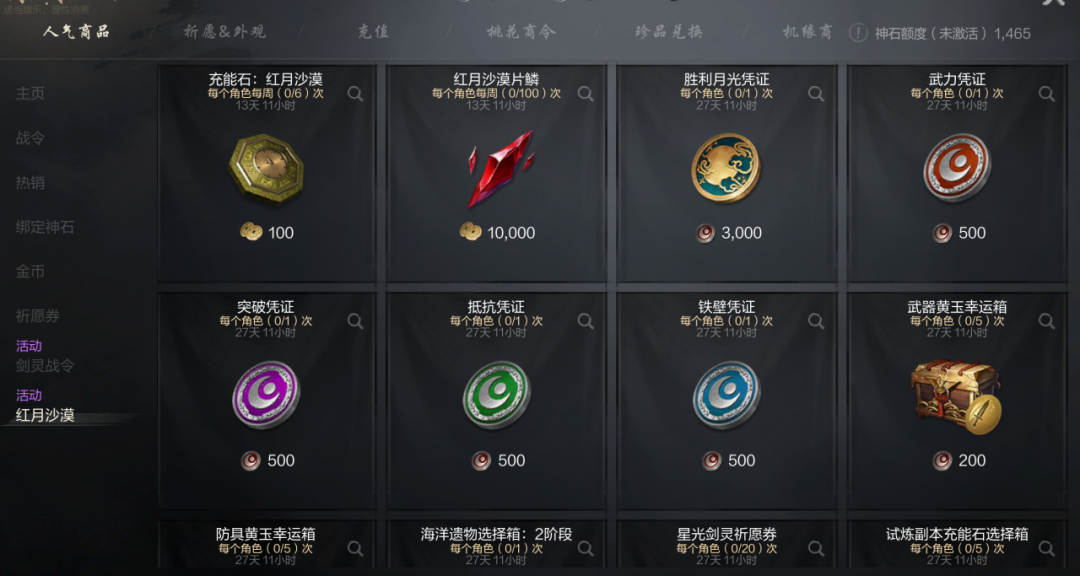The height and width of the screenshot is (576, 1080).
Task: Open the 武器黄玉幸运箱 treasure chest icon
Action: tap(957, 397)
